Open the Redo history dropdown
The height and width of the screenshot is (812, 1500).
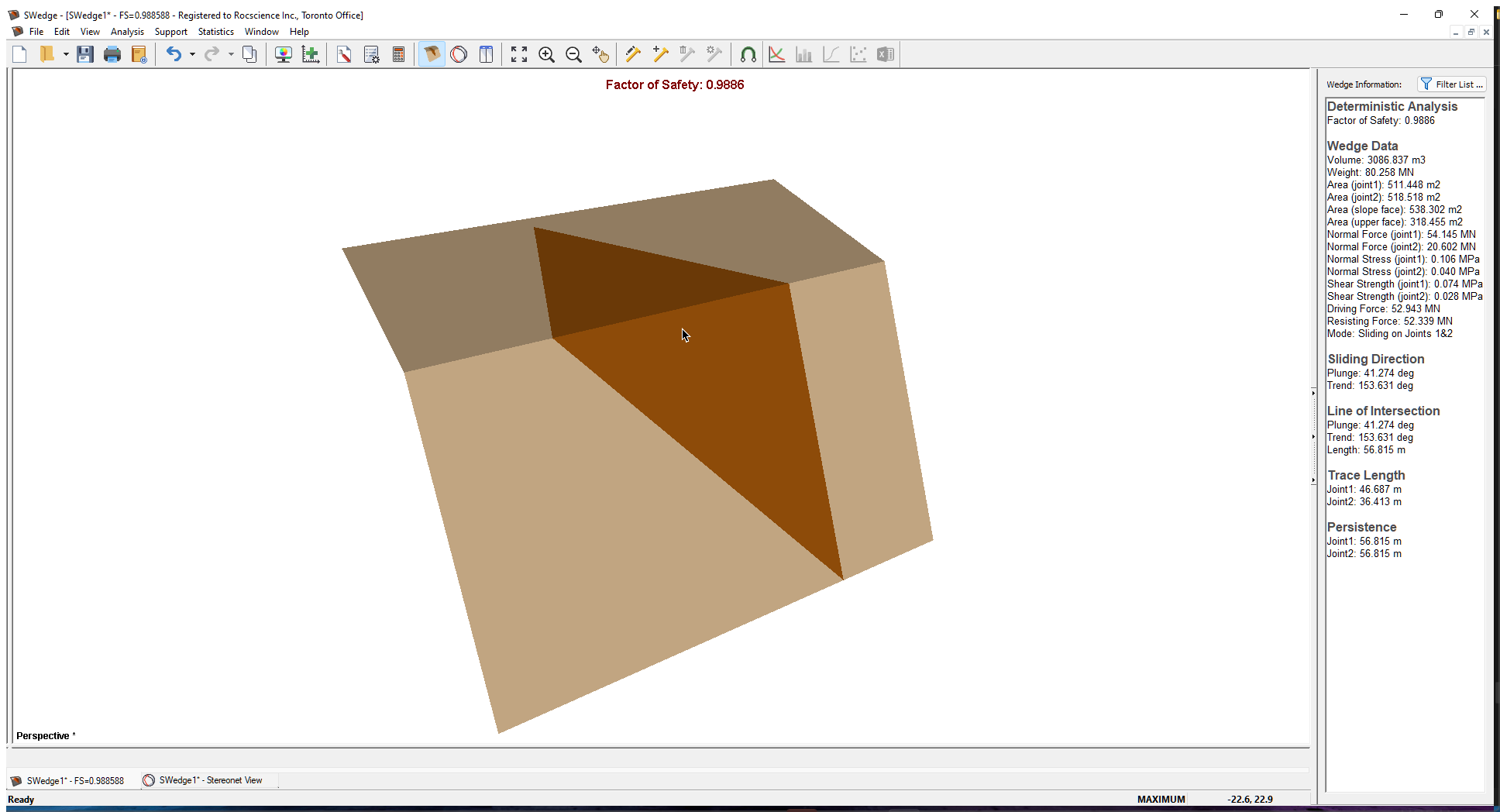pos(230,54)
